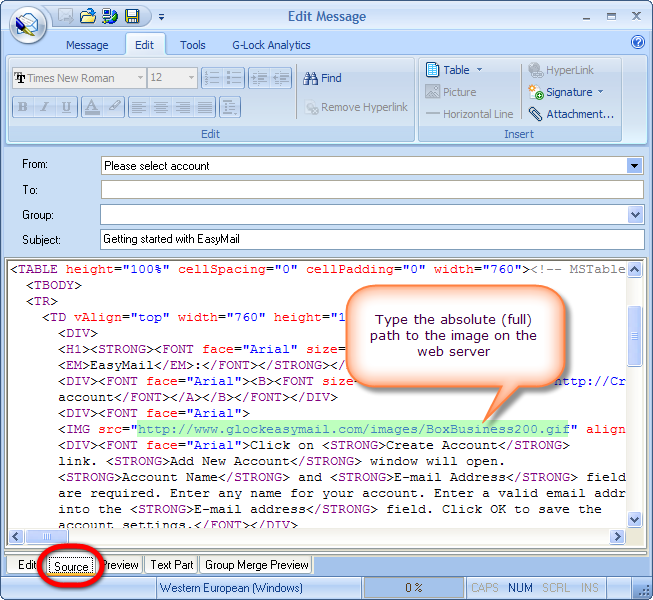Click the CAPS status indicator
653x600 pixels.
pyautogui.click(x=485, y=588)
